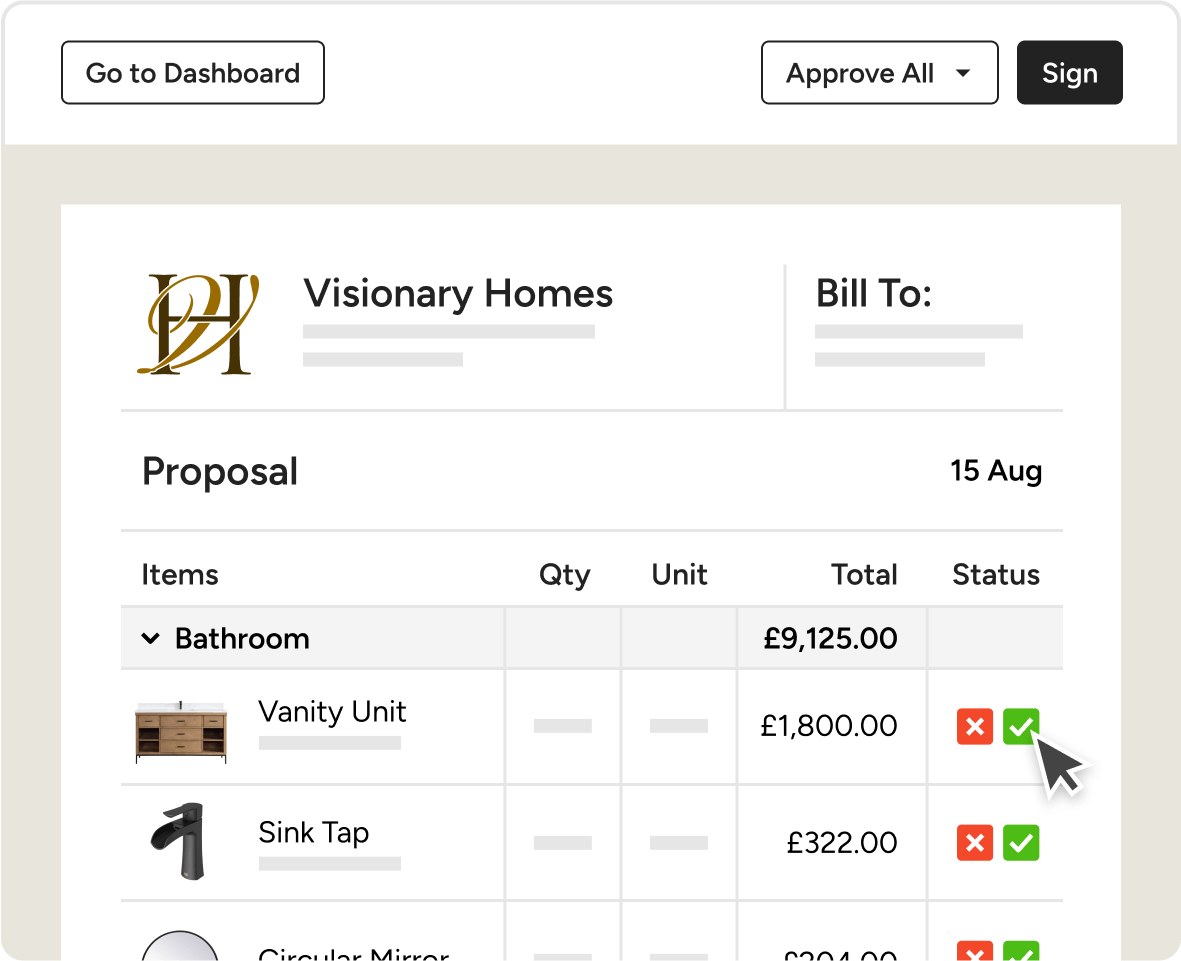Select the Sink Tap item name
This screenshot has width=1181, height=961.
[313, 833]
